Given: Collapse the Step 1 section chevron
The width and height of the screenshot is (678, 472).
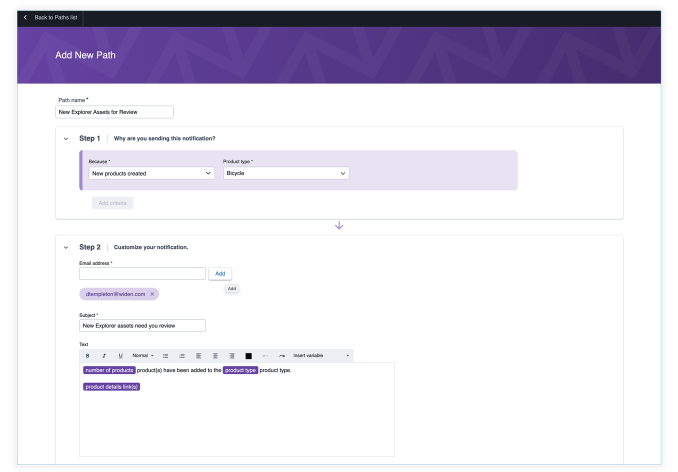Looking at the screenshot, I should [x=66, y=139].
